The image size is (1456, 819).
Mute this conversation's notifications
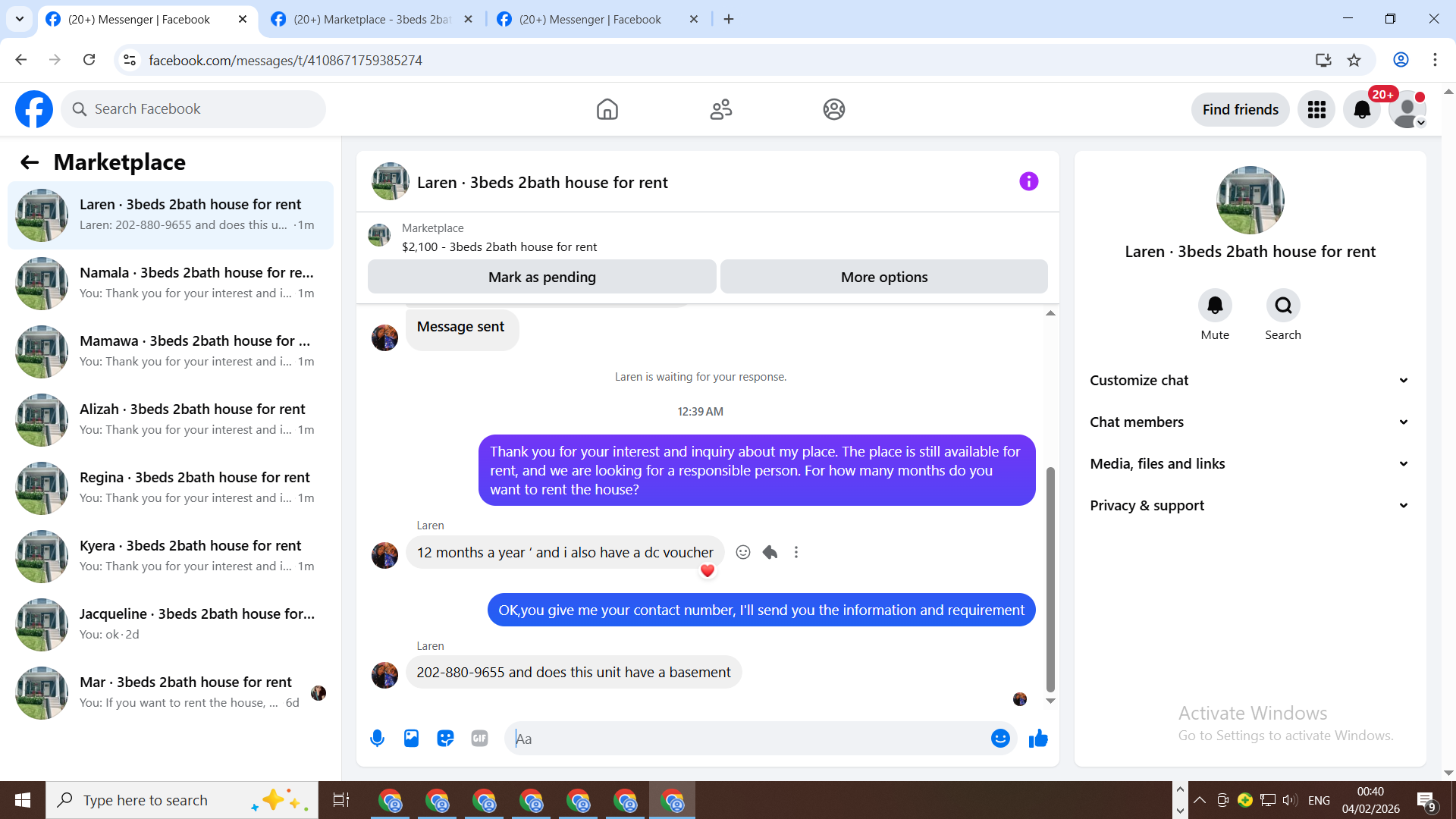point(1215,306)
